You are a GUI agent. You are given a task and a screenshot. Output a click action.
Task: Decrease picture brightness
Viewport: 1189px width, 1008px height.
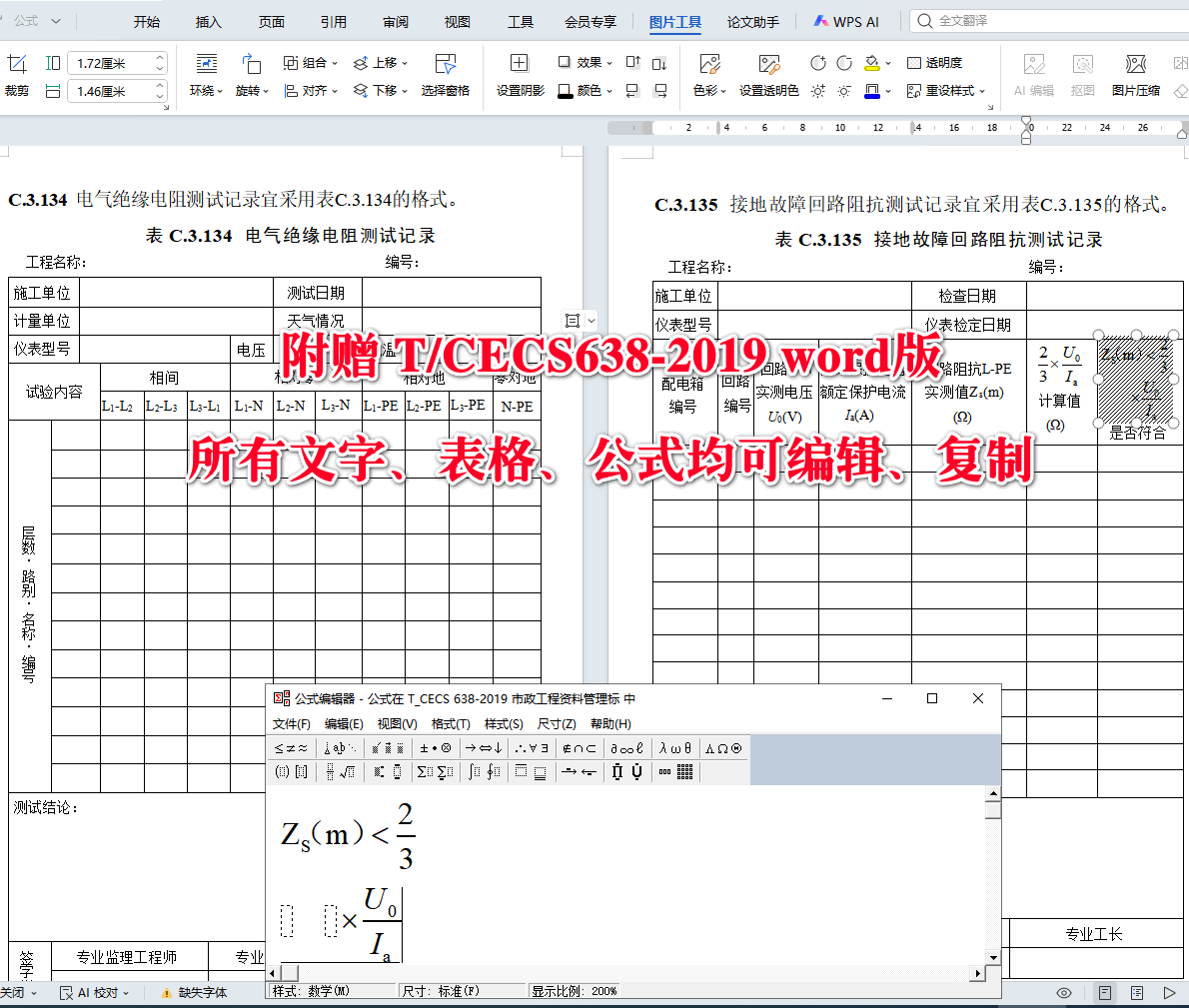coord(844,91)
